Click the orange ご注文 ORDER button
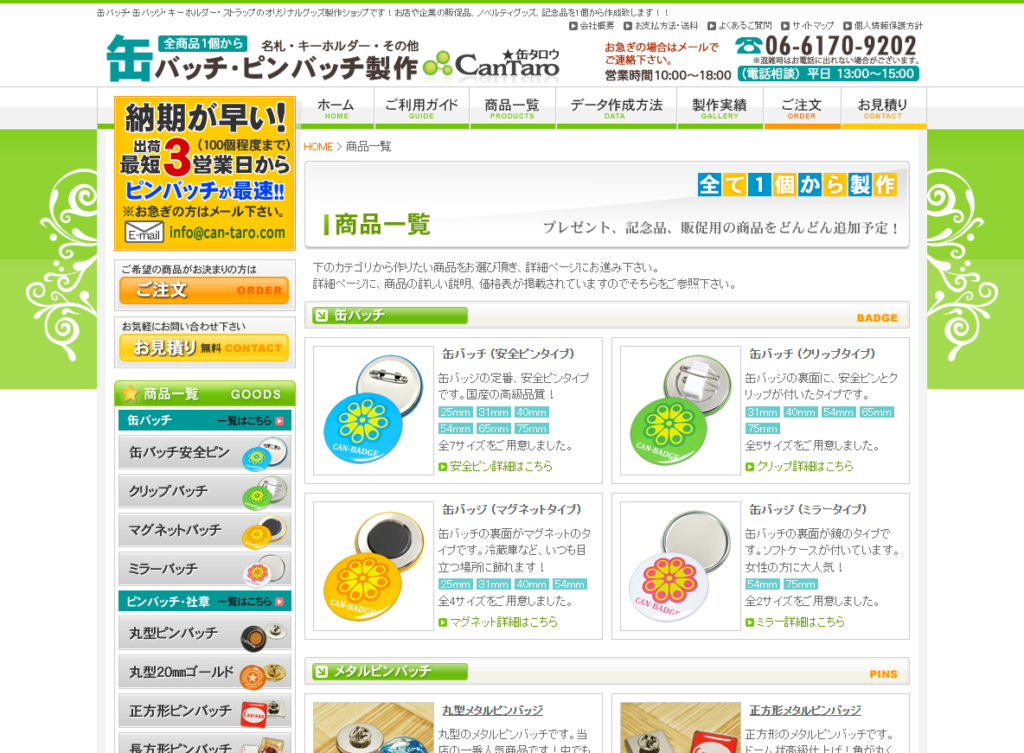The height and width of the screenshot is (753, 1024). point(204,290)
